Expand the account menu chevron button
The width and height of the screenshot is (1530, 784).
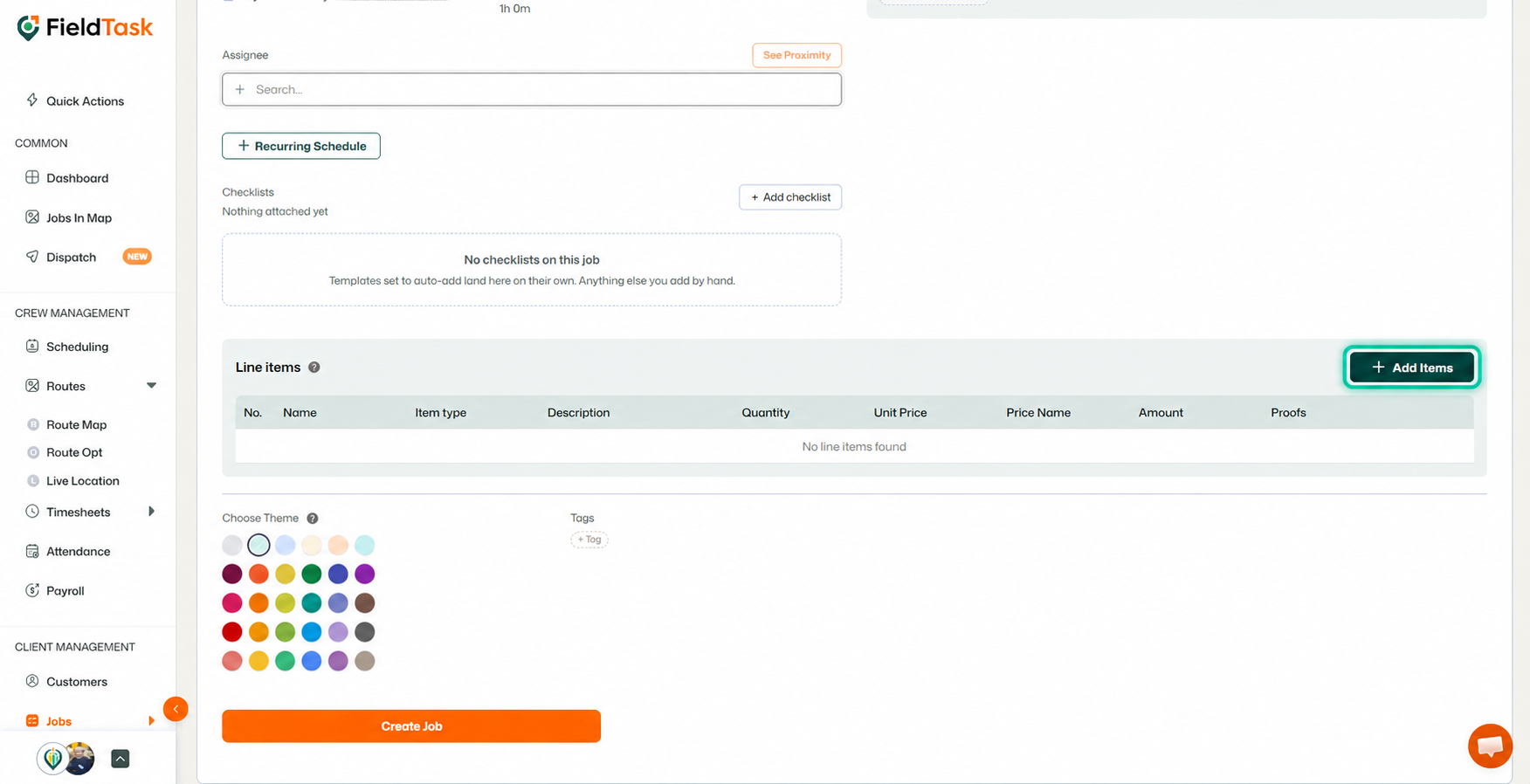[x=121, y=759]
